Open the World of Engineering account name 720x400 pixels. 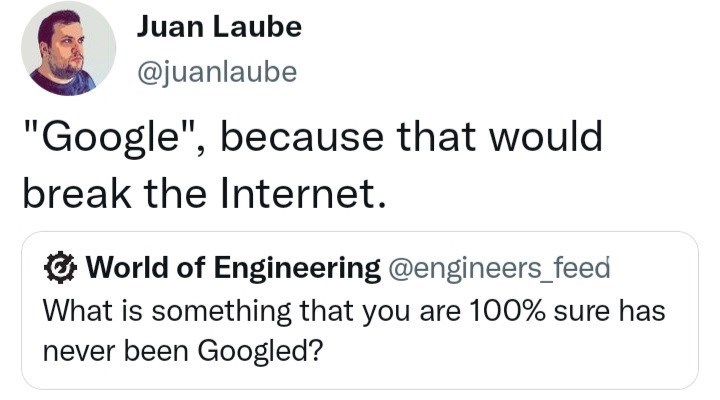pos(233,268)
